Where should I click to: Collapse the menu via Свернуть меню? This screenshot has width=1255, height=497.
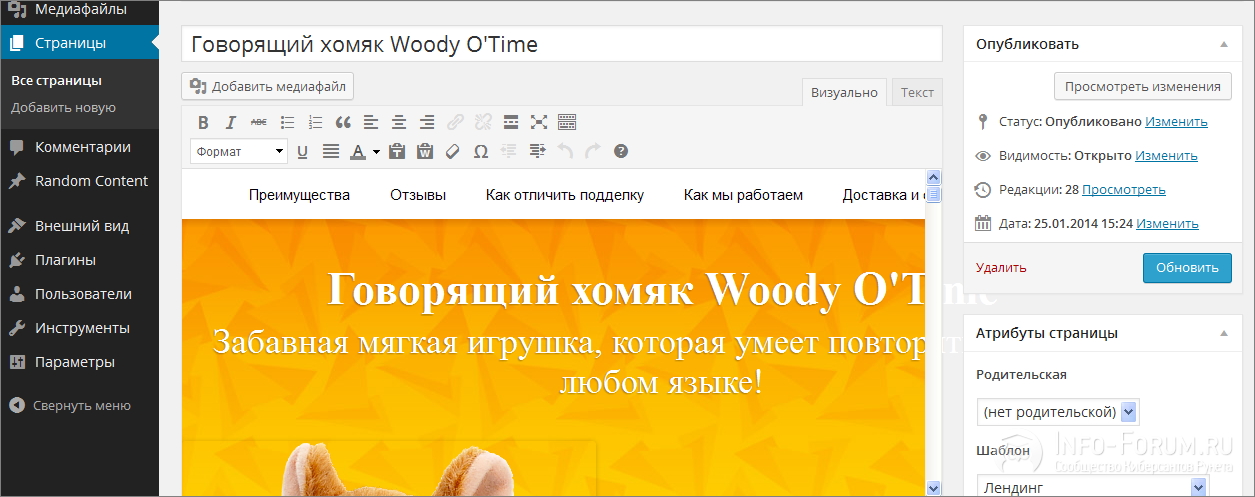(80, 406)
